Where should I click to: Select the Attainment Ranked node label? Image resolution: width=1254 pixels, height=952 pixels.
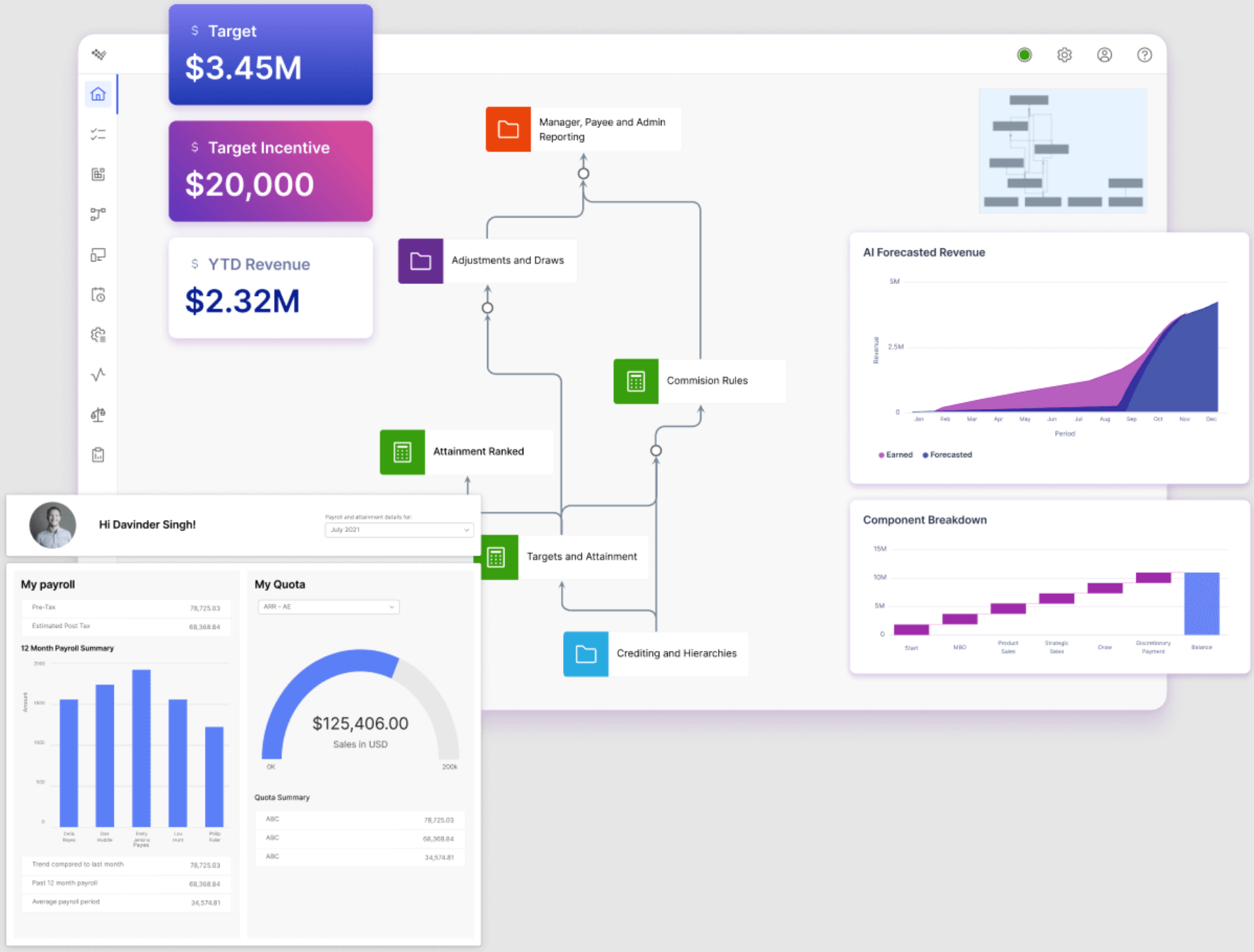pos(479,452)
